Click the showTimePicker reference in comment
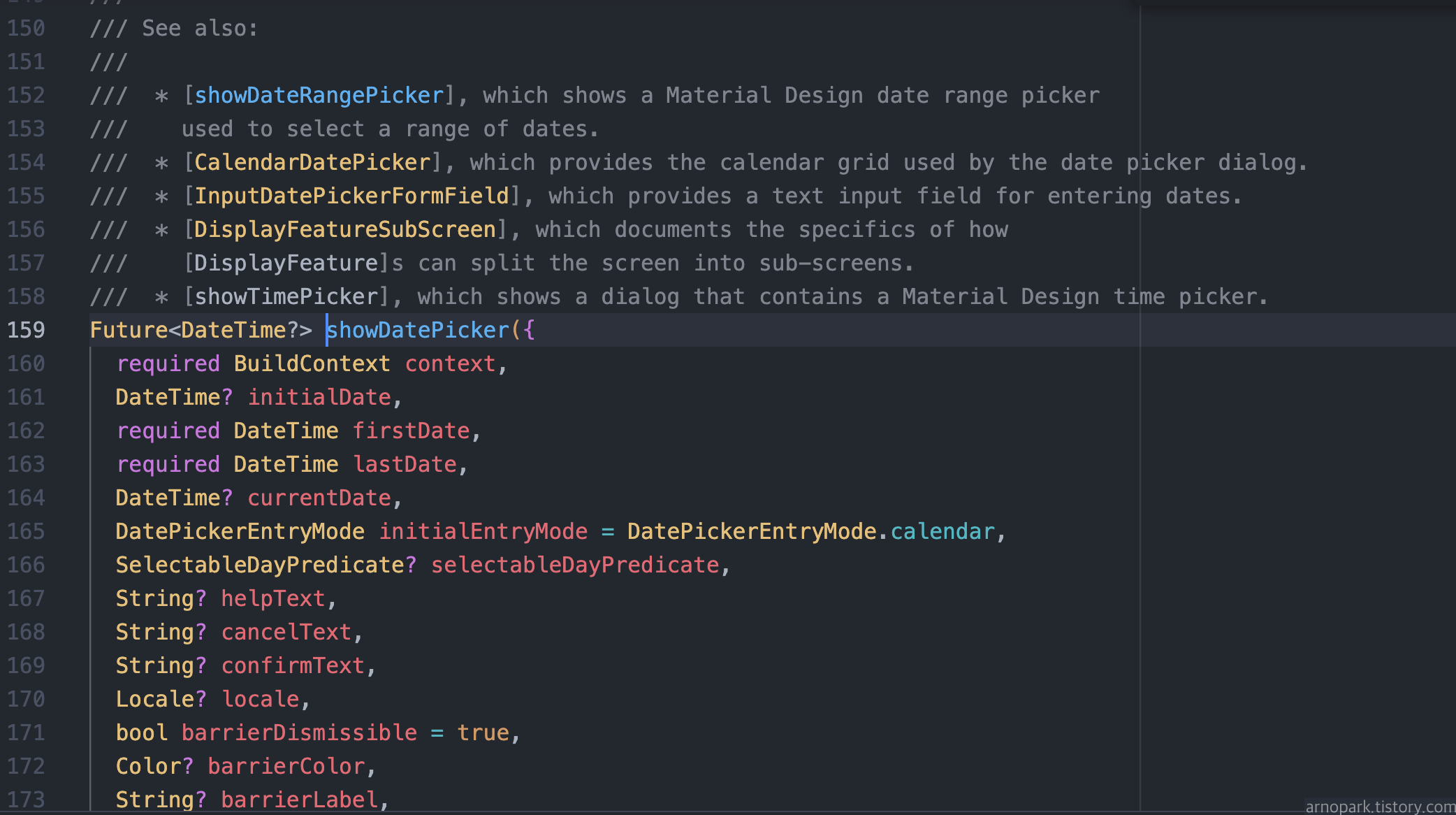This screenshot has height=815, width=1456. point(286,296)
